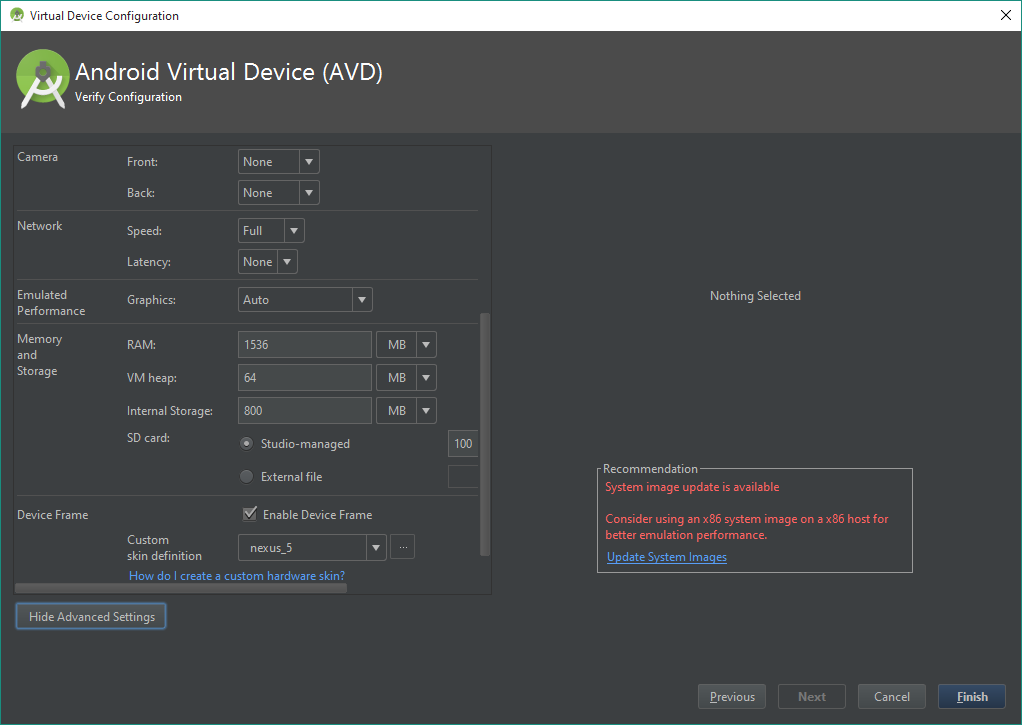Browse for custom skin with ellipsis button

click(403, 548)
